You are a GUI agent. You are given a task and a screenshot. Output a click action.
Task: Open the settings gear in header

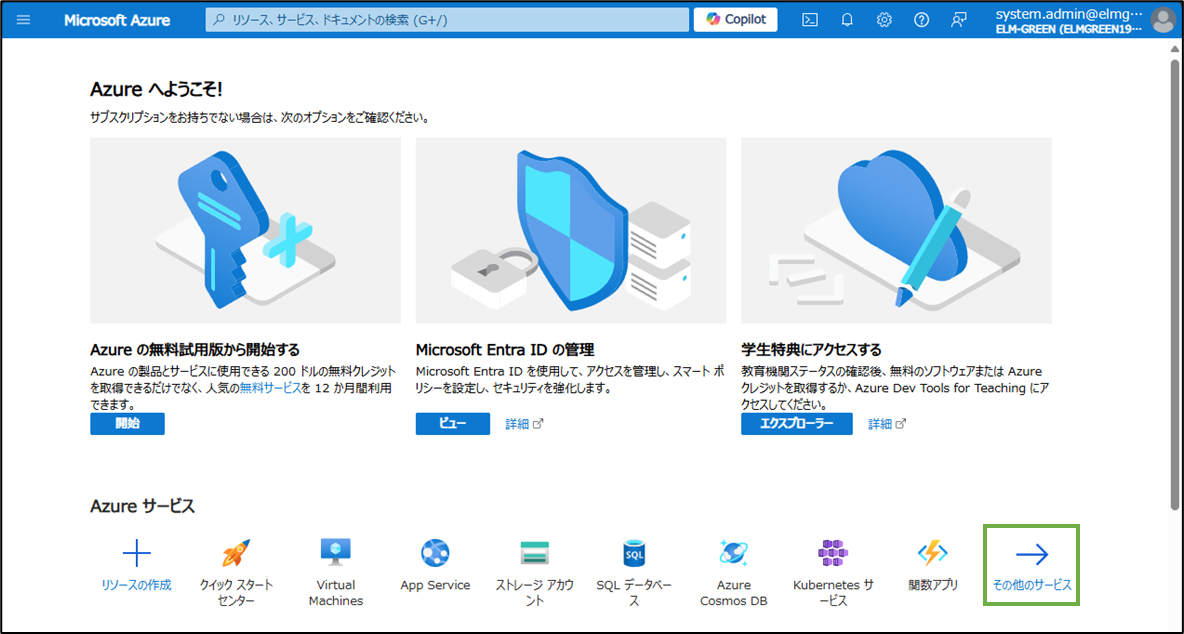[883, 20]
